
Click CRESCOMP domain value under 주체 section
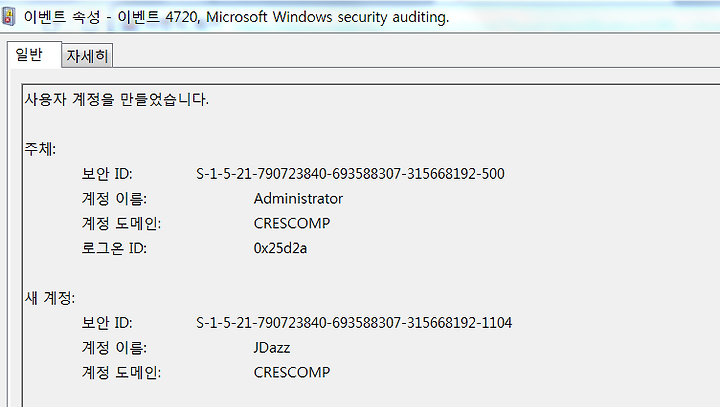click(292, 223)
